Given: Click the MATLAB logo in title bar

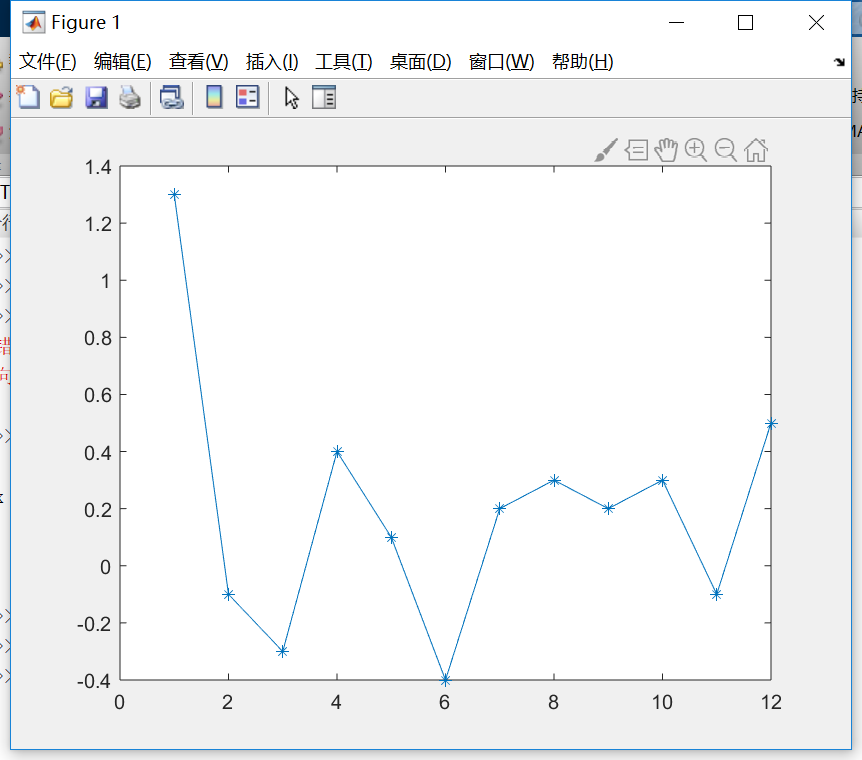Looking at the screenshot, I should (x=34, y=23).
